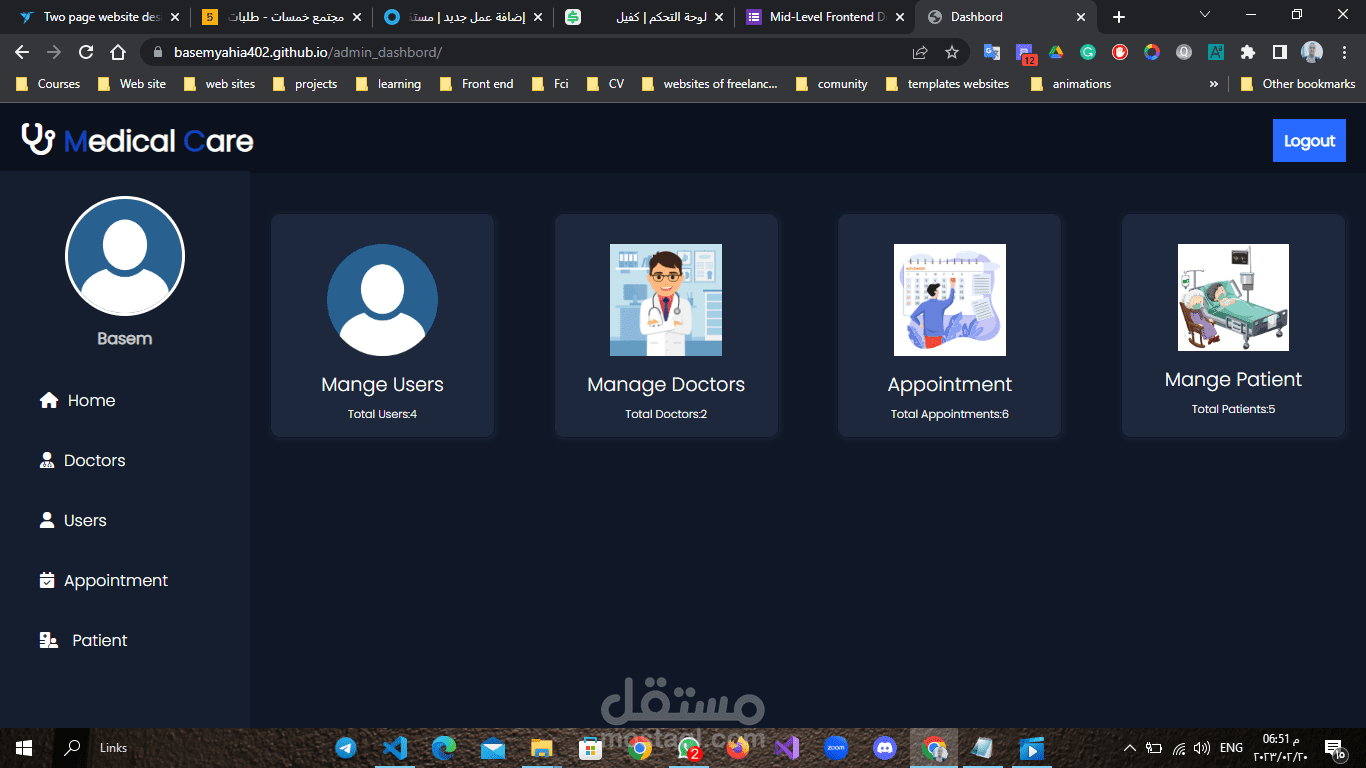Click the Mange Users person icon on the card
Image resolution: width=1366 pixels, height=768 pixels.
382,300
